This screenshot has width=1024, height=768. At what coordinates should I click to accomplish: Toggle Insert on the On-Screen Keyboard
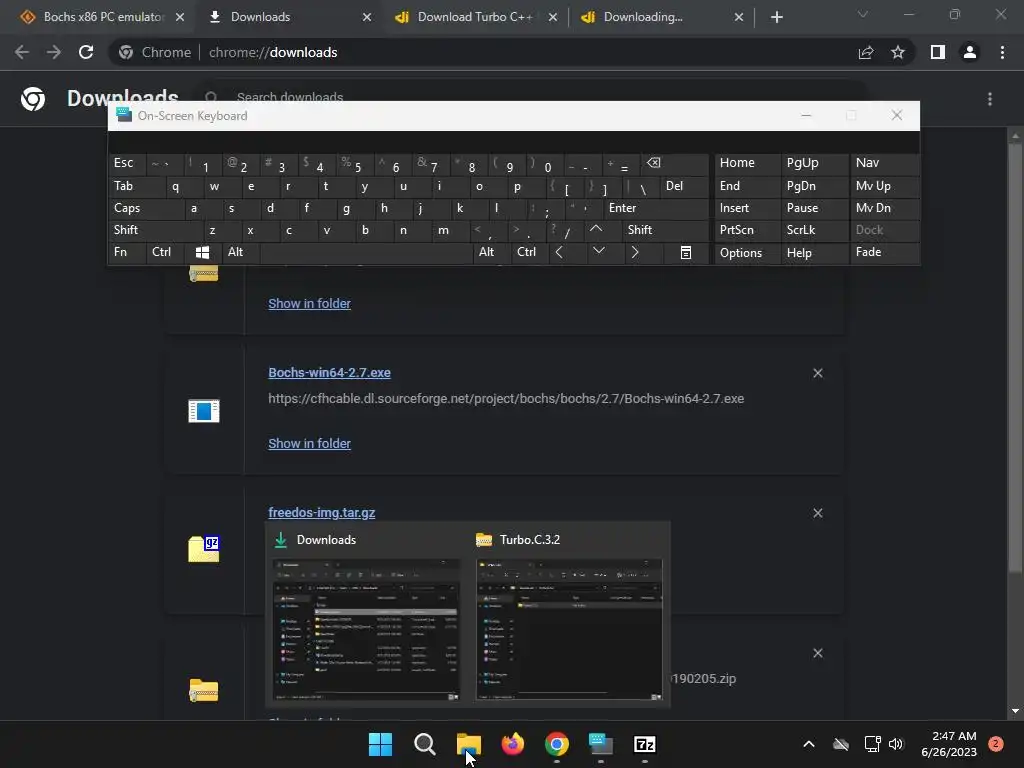(x=747, y=208)
